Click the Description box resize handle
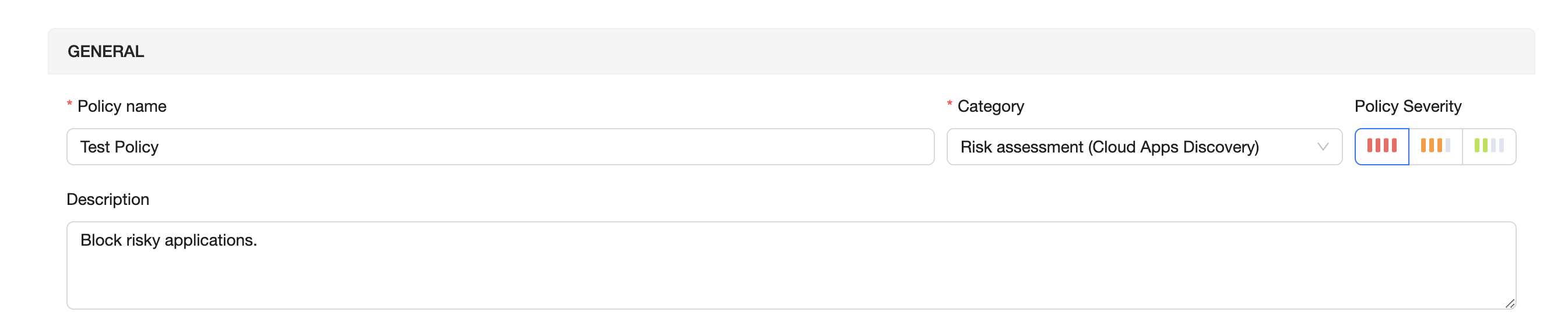 1510,303
